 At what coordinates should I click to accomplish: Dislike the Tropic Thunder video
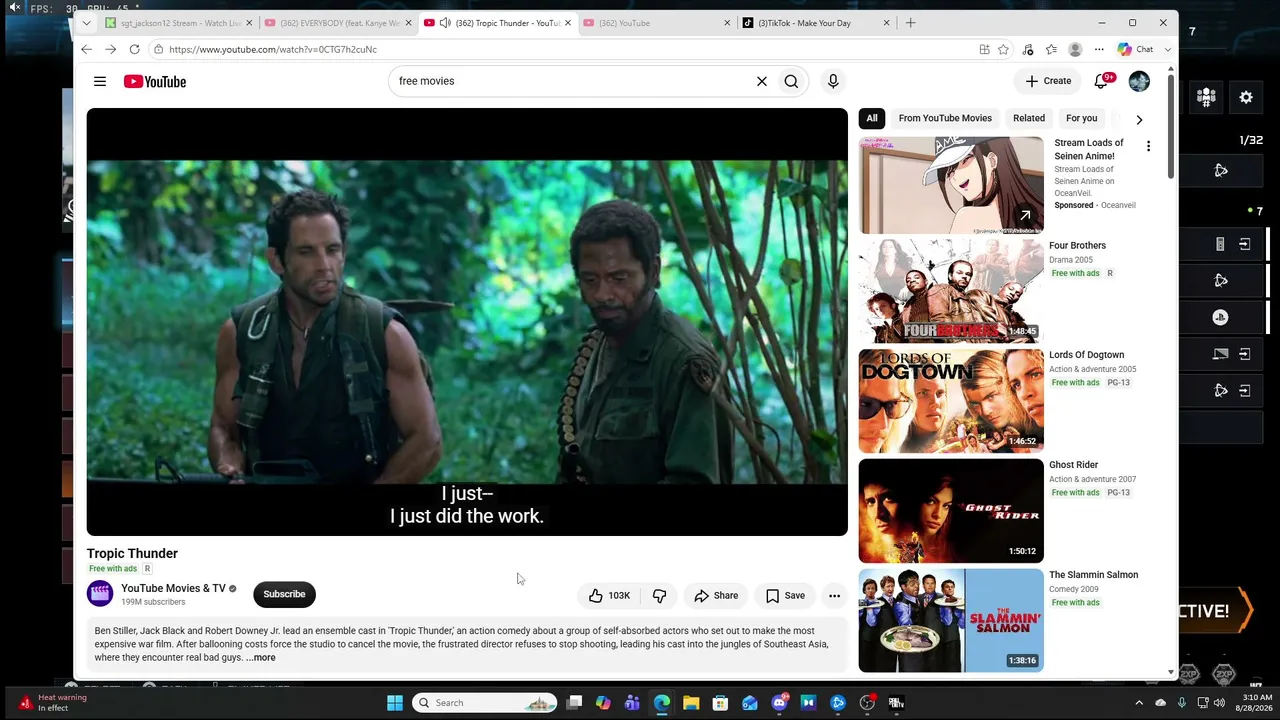(x=660, y=596)
